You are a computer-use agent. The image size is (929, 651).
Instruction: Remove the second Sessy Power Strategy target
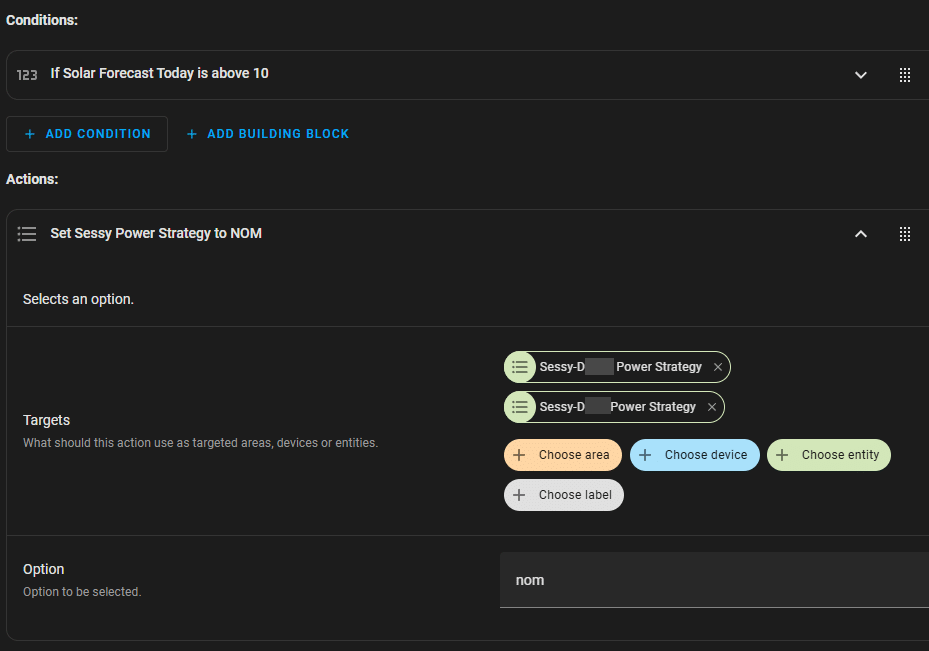[712, 407]
